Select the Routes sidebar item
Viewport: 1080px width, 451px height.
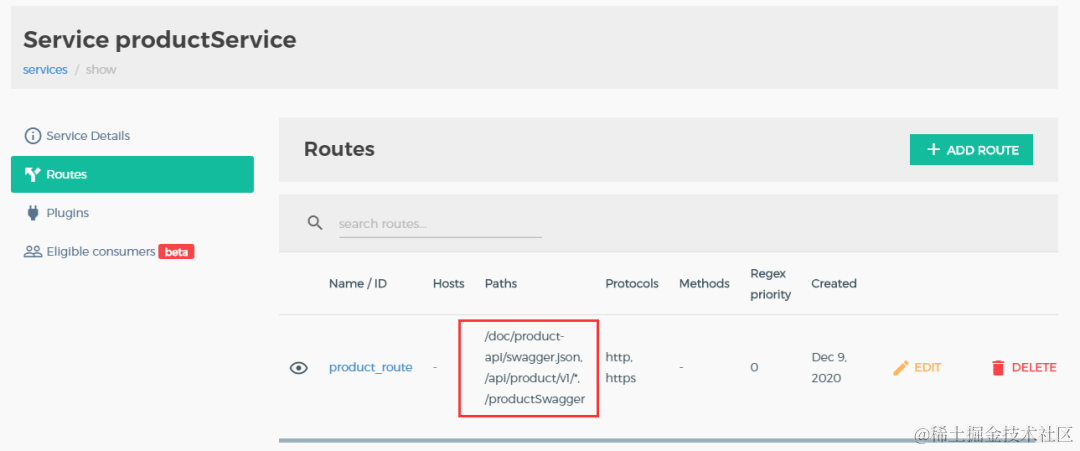pyautogui.click(x=132, y=174)
